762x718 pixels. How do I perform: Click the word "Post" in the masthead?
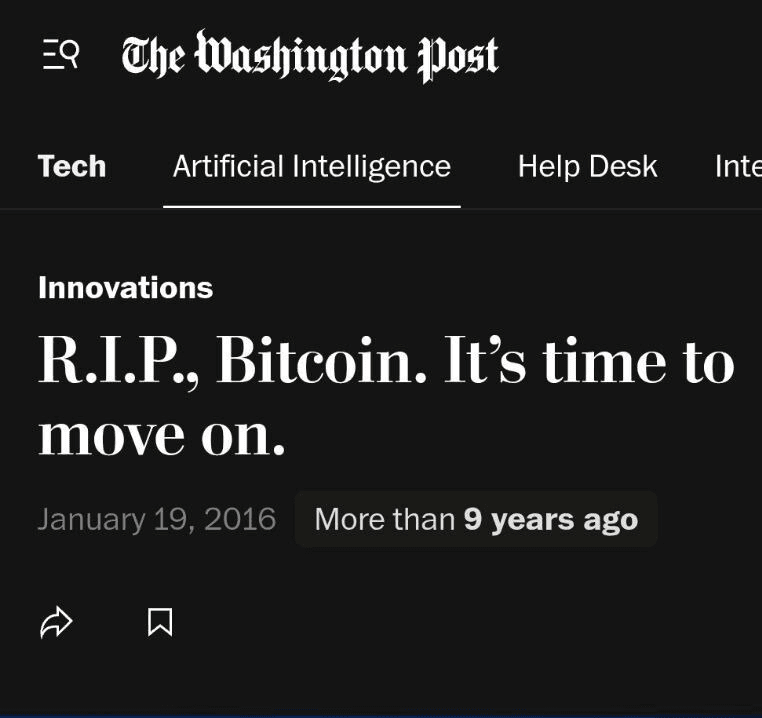(x=458, y=57)
